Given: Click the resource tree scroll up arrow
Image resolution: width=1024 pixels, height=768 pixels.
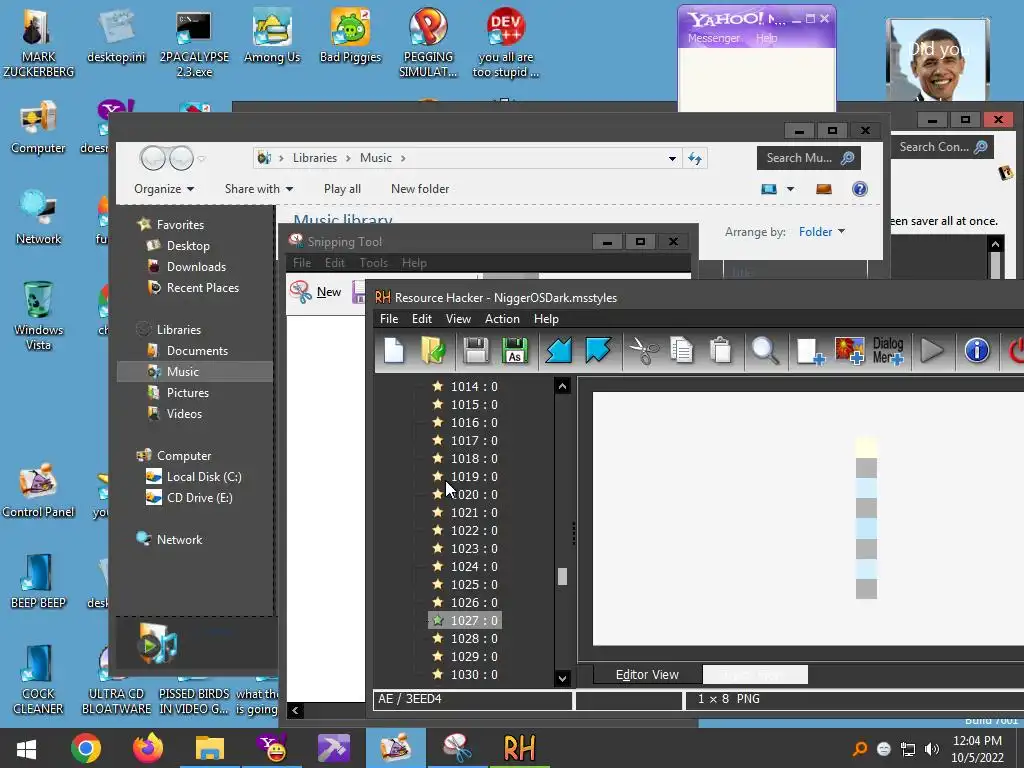Looking at the screenshot, I should pos(562,386).
